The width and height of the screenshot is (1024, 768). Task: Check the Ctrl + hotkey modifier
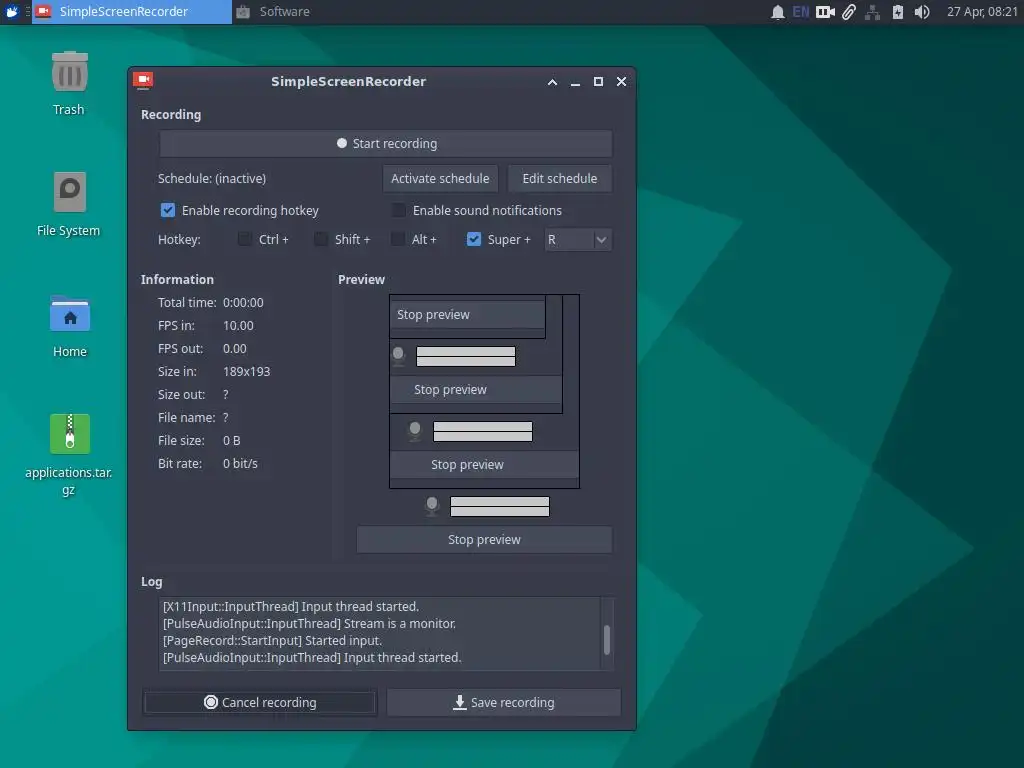click(x=244, y=239)
